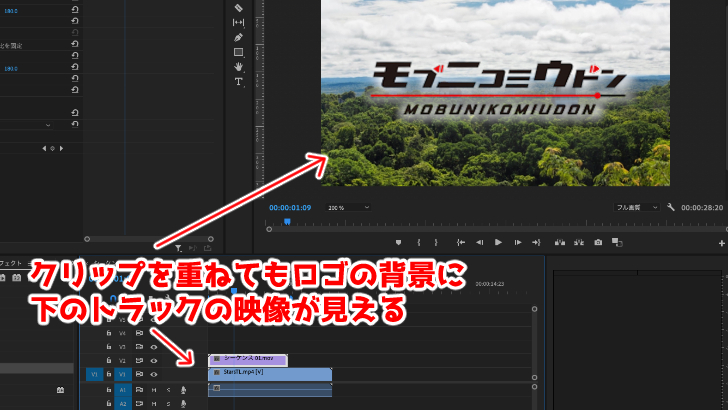Click the second 100.0 value field
The image size is (728, 410).
pos(11,68)
